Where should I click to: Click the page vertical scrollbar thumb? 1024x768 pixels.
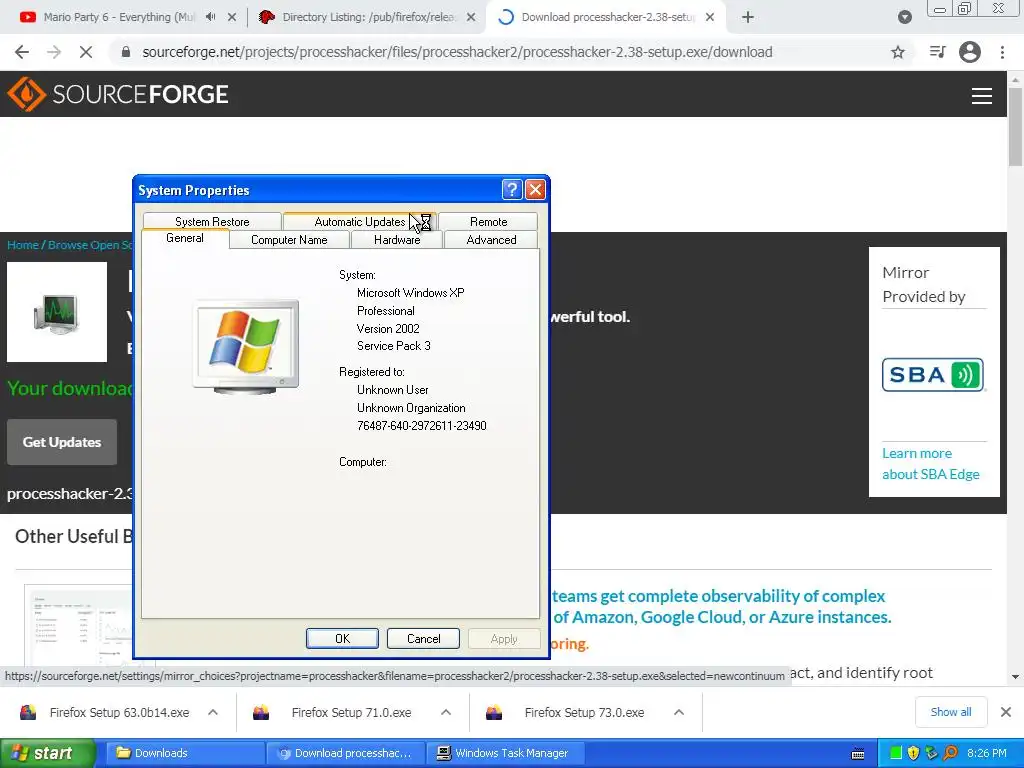[x=1015, y=127]
